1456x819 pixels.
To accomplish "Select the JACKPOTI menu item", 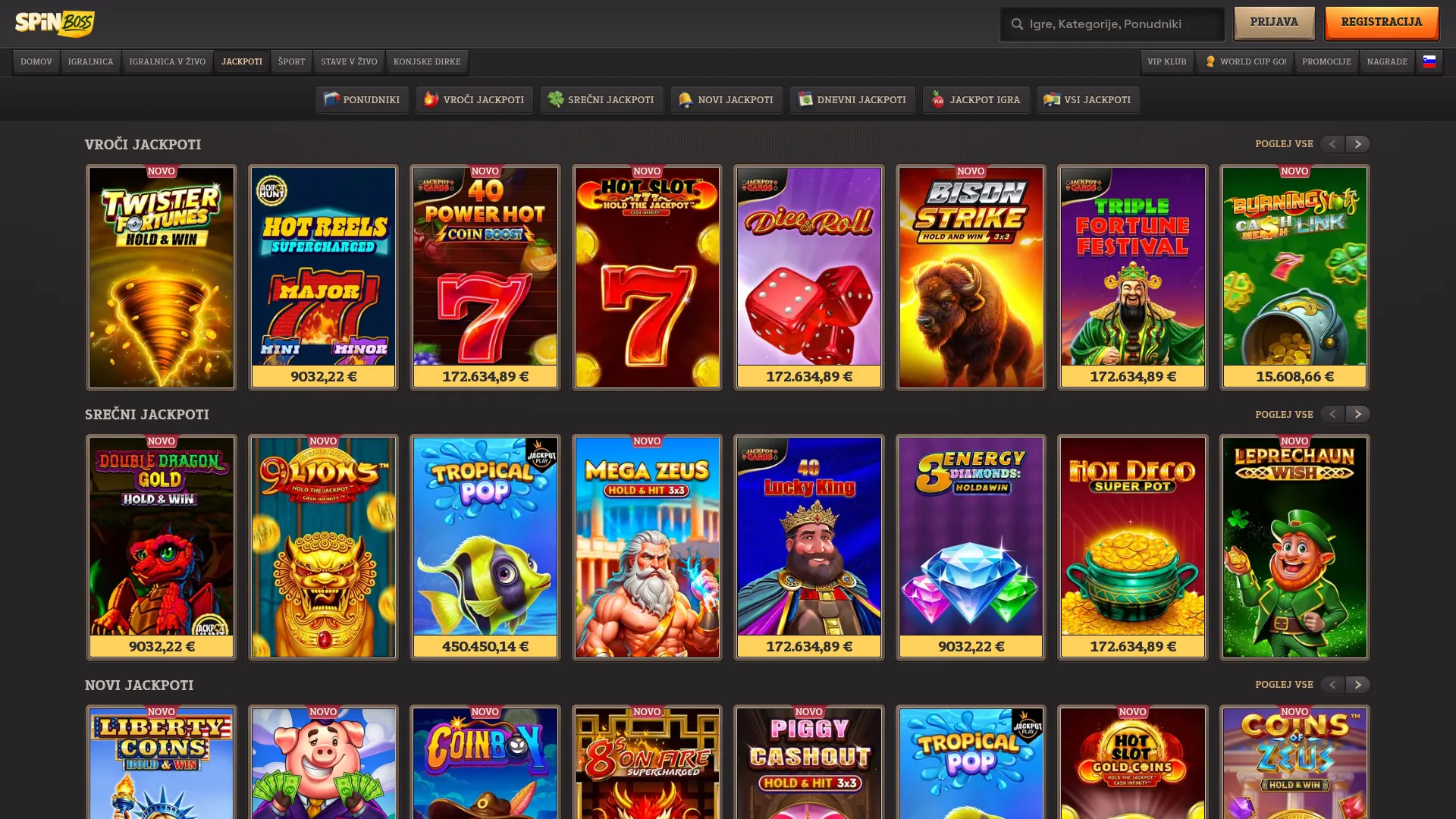I will 242,61.
